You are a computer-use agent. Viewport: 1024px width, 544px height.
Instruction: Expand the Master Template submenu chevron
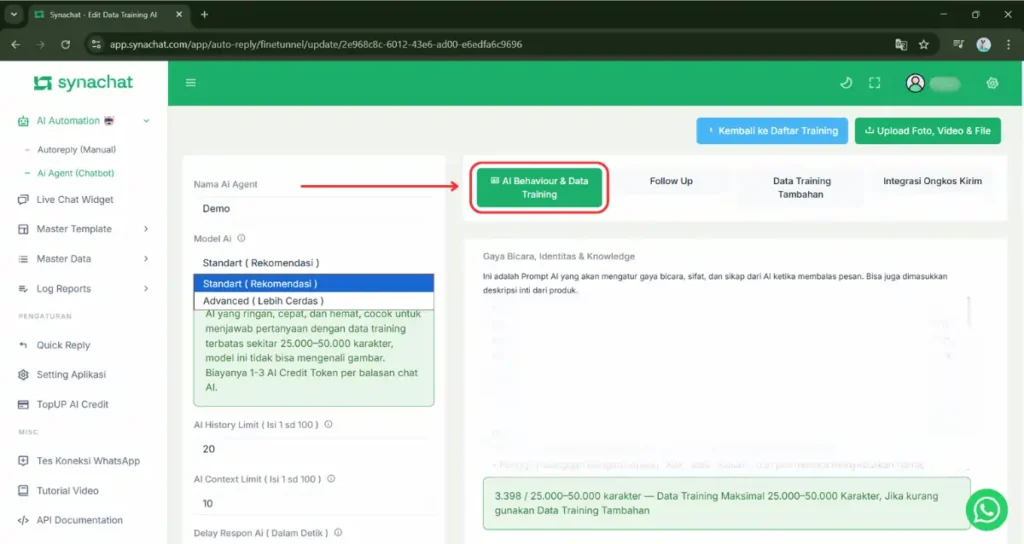click(146, 229)
